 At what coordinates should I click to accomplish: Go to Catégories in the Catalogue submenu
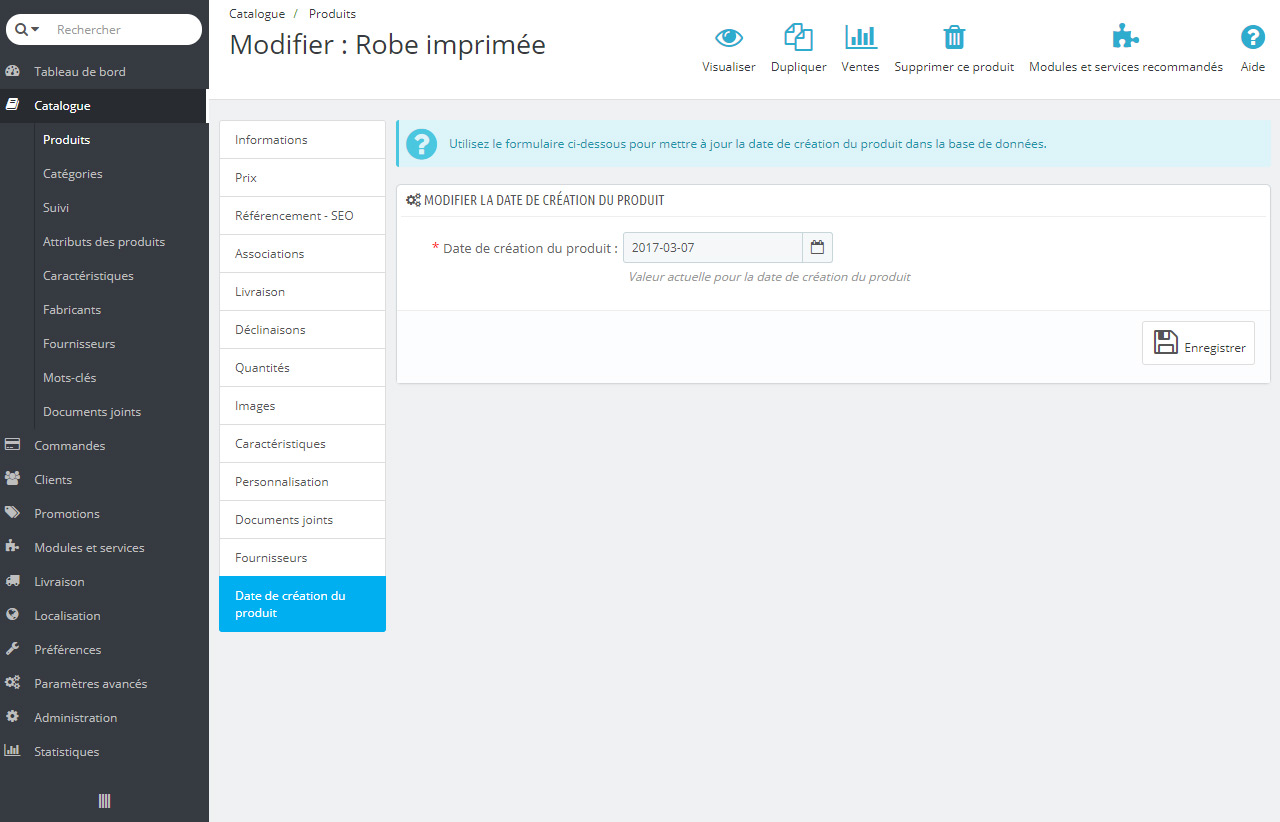pos(73,174)
